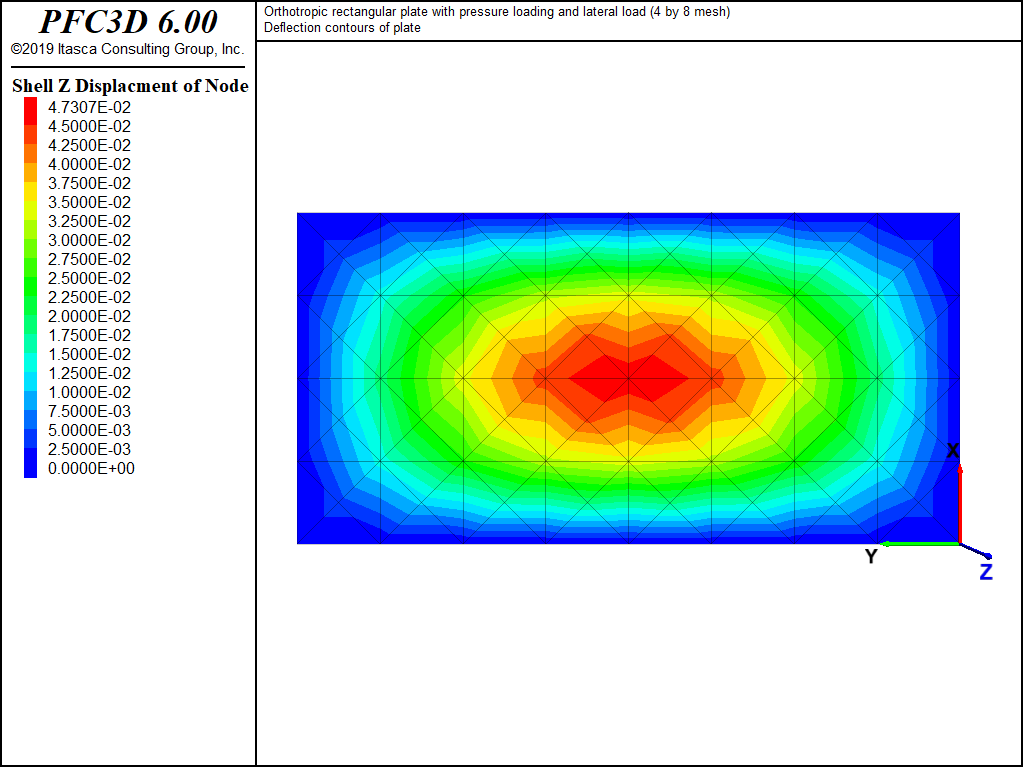The height and width of the screenshot is (768, 1024).
Task: Click the blue bottom-left corner of the plate
Action: click(x=311, y=530)
